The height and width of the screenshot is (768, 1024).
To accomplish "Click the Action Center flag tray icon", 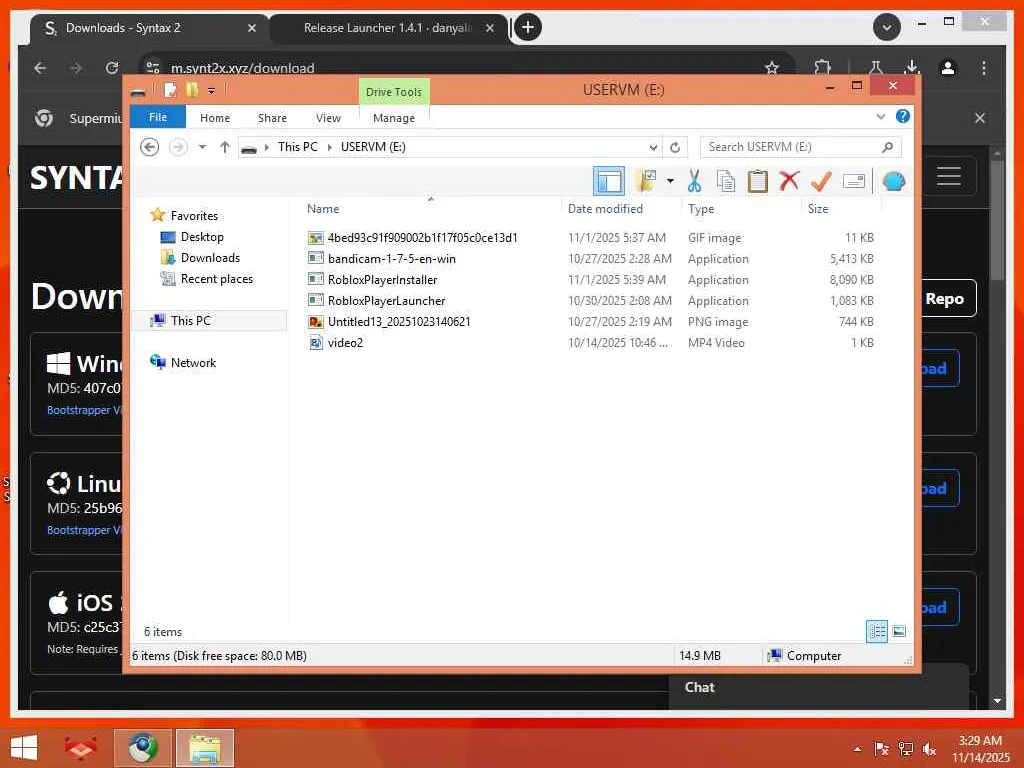I will tap(882, 749).
